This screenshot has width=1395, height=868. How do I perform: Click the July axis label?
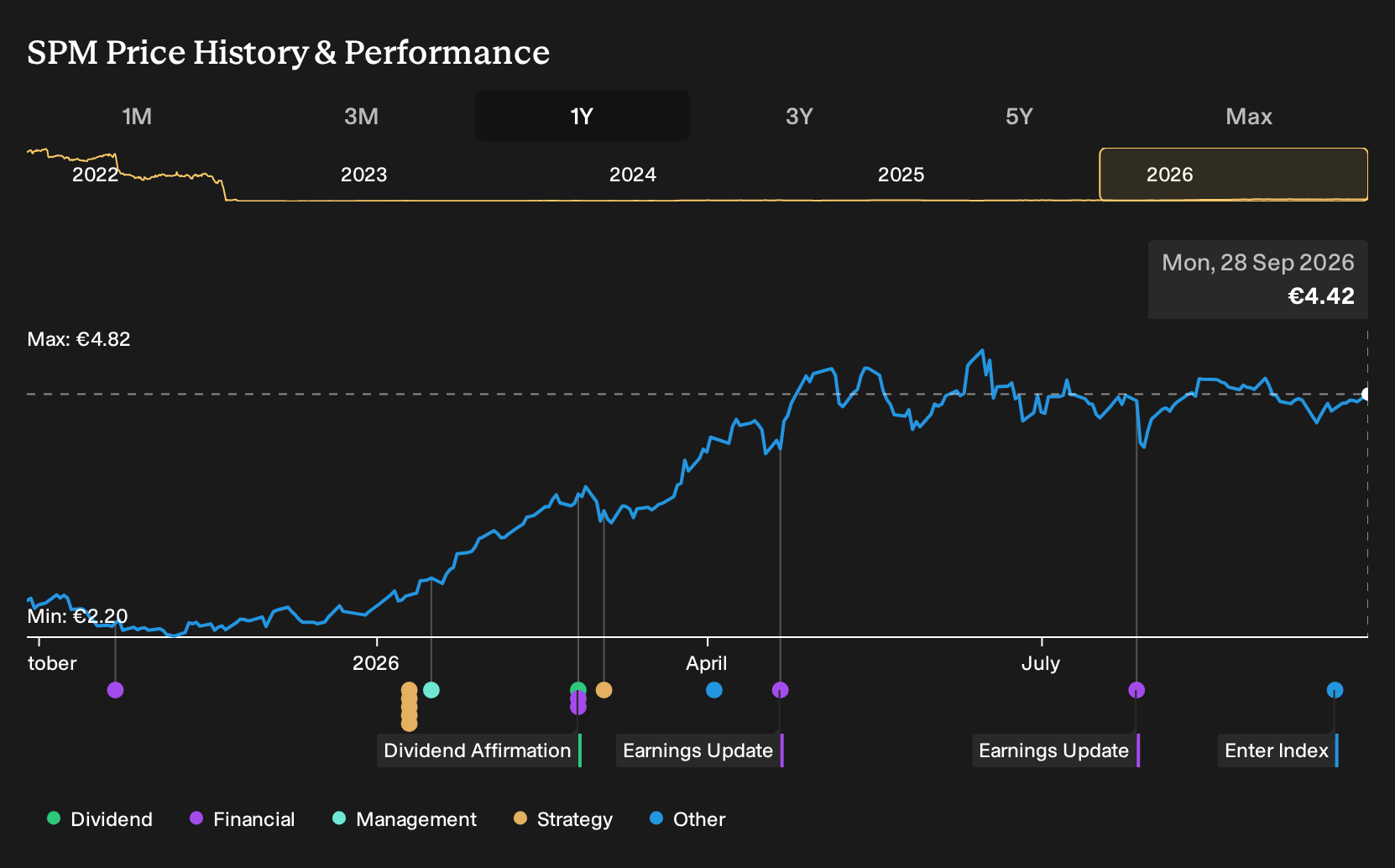click(1041, 663)
